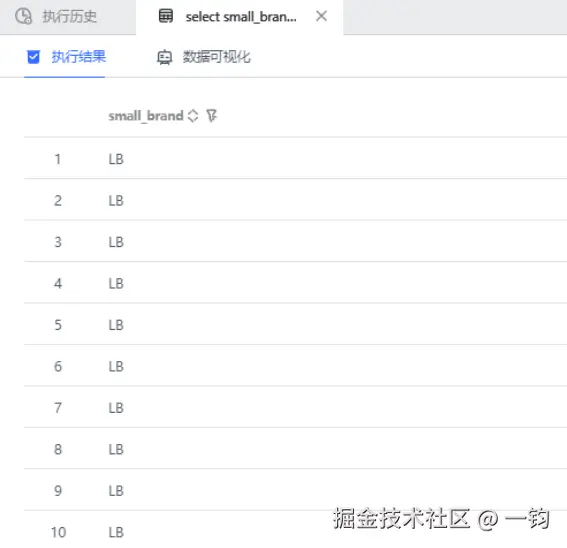567x548 pixels.
Task: Select the LB cell in row 4
Action: click(x=116, y=284)
